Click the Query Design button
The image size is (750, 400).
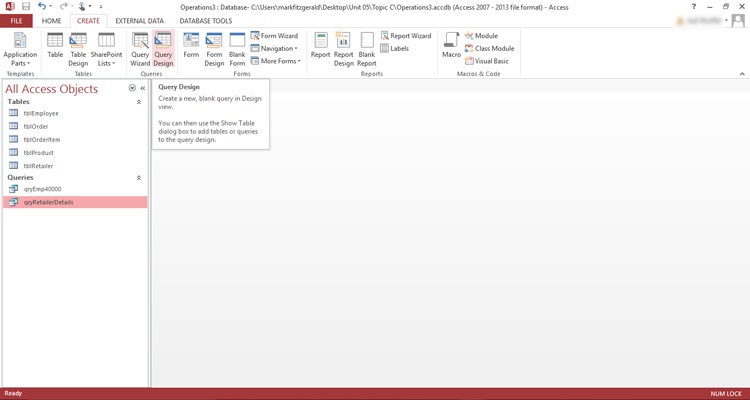coord(163,49)
